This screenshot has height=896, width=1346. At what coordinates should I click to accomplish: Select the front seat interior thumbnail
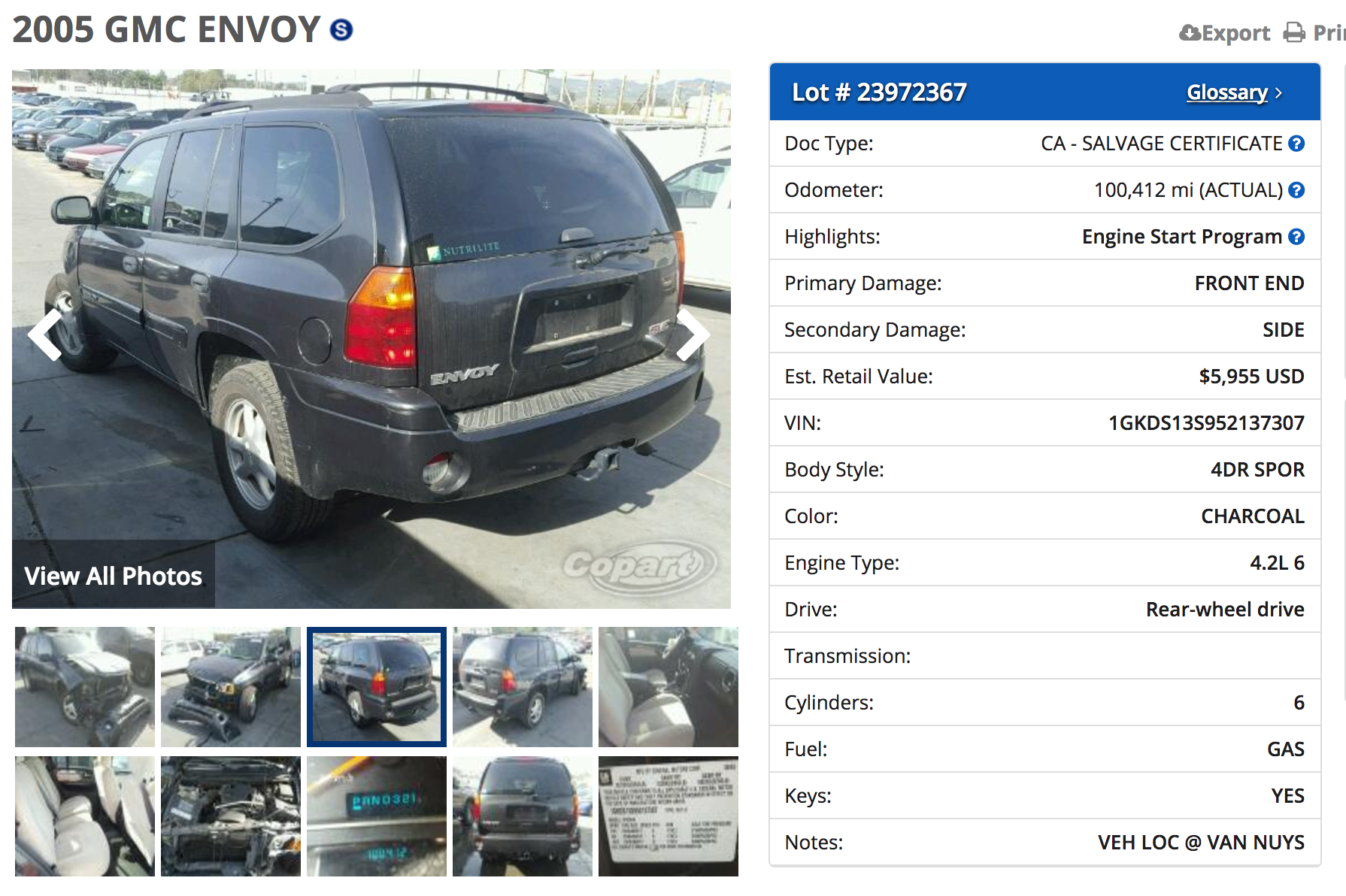pos(668,687)
